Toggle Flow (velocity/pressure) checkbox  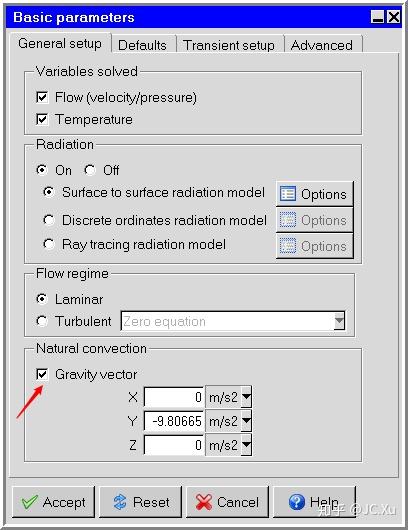[42, 97]
